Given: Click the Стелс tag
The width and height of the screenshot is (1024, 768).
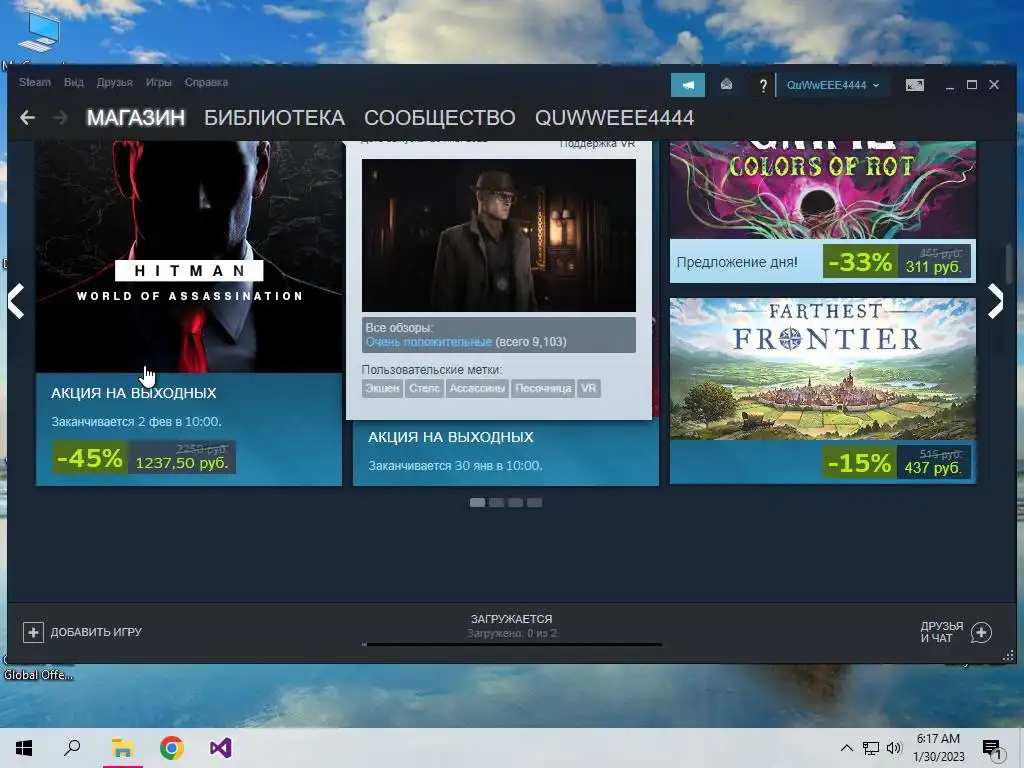Looking at the screenshot, I should click(x=424, y=389).
